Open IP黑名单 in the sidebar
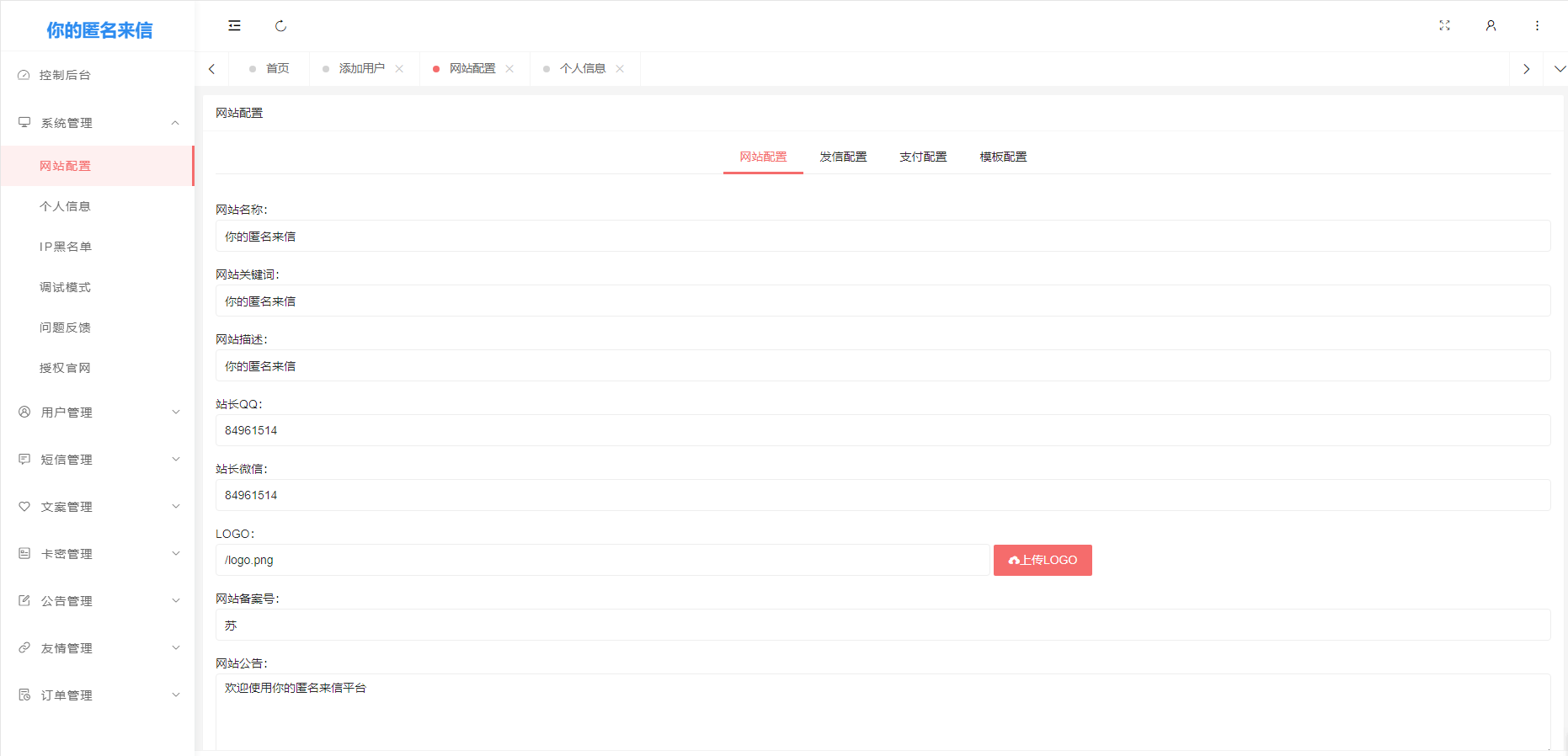This screenshot has width=1568, height=756. pos(66,247)
